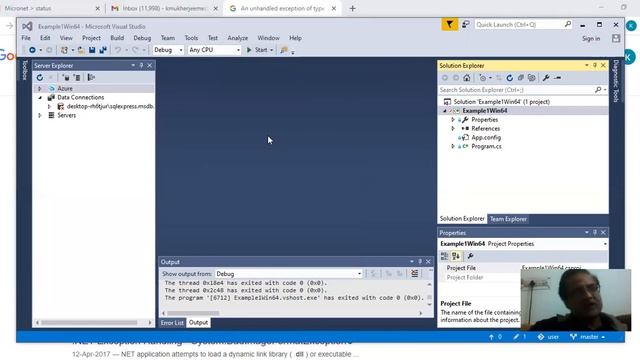Expand the References node
640x360 pixels.
tap(453, 129)
